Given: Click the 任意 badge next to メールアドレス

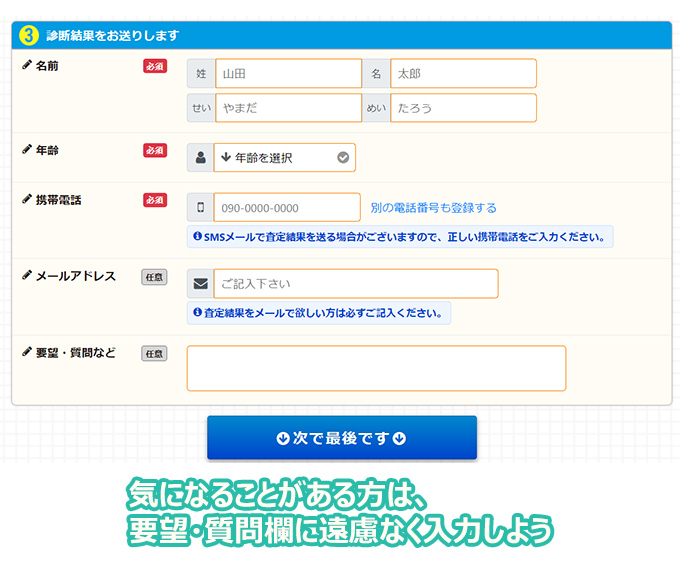Looking at the screenshot, I should point(154,277).
